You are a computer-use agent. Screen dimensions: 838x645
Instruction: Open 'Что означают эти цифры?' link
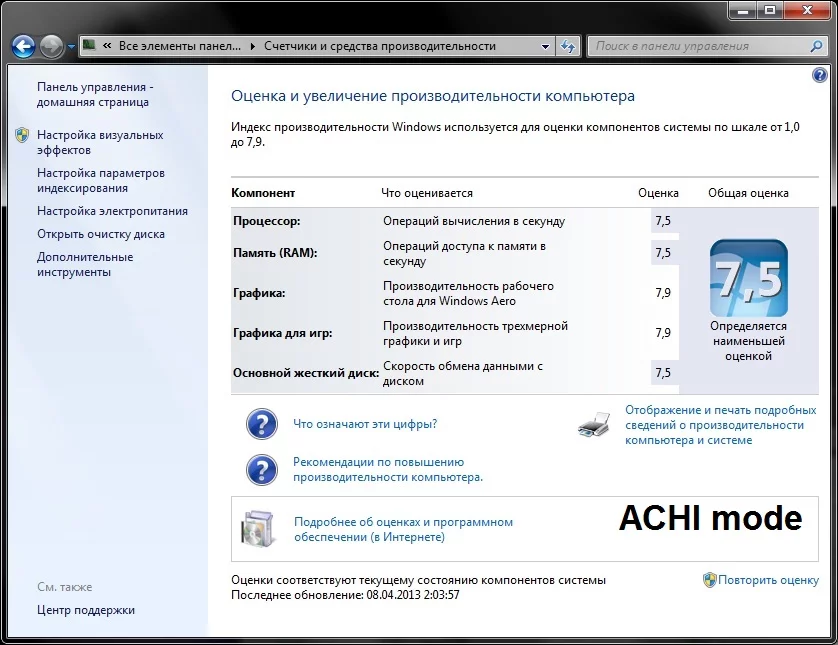click(365, 424)
